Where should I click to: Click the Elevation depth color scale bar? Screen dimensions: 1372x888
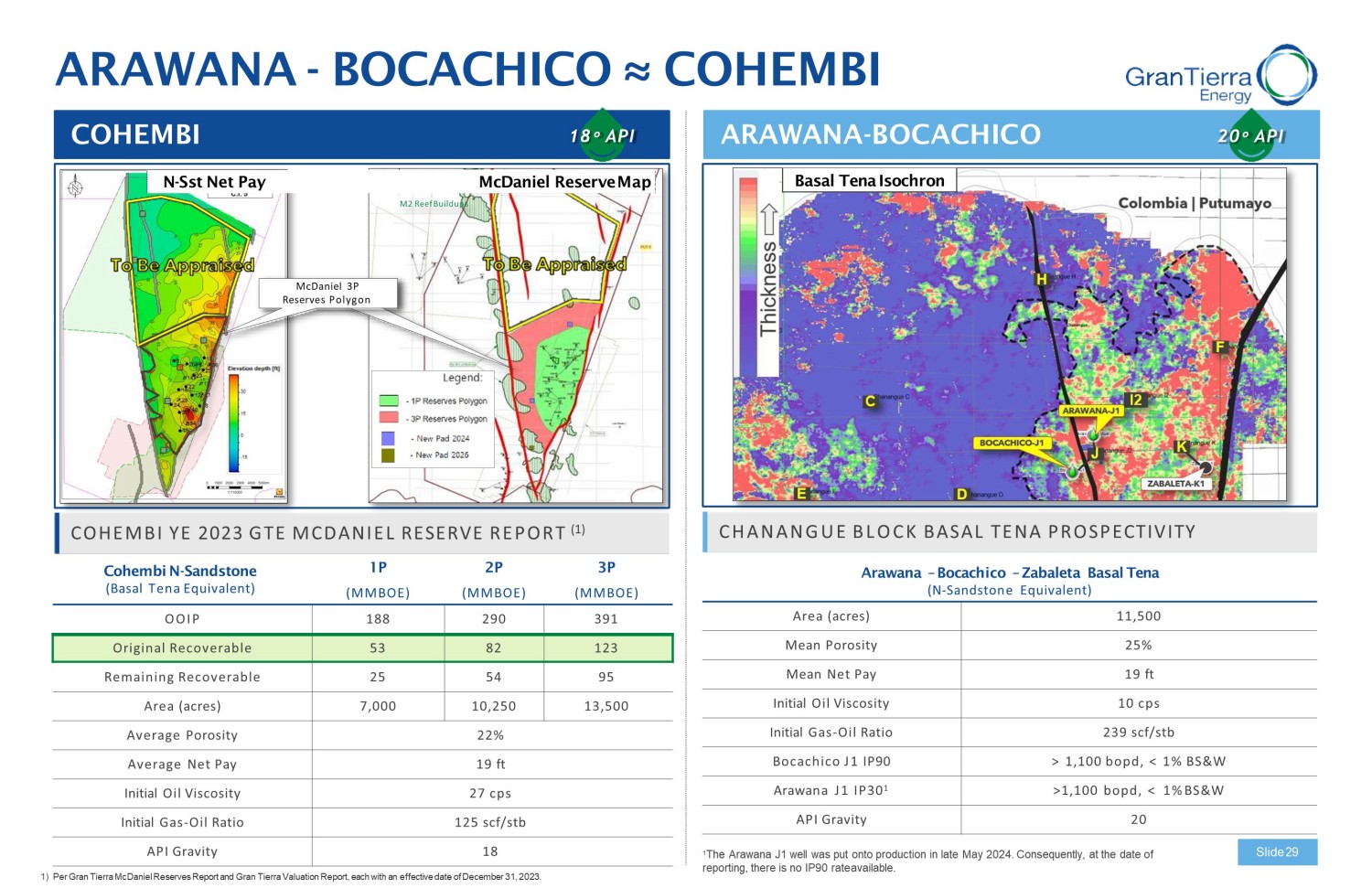[233, 423]
